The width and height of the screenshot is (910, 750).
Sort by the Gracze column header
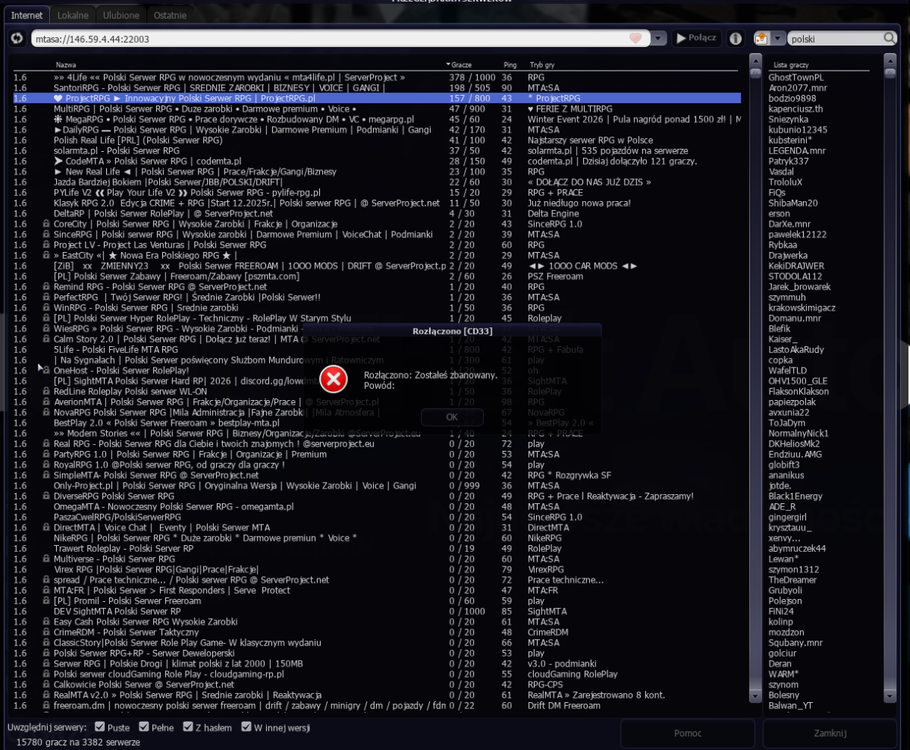click(x=459, y=65)
